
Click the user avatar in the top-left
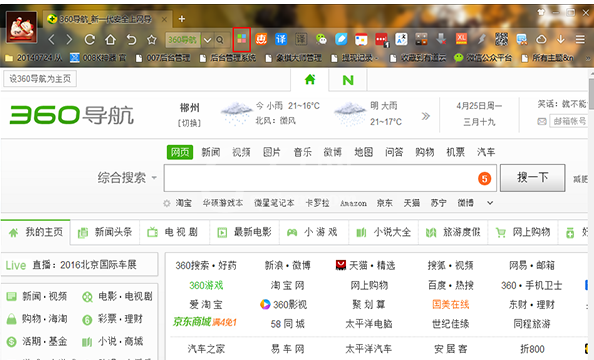[x=22, y=27]
